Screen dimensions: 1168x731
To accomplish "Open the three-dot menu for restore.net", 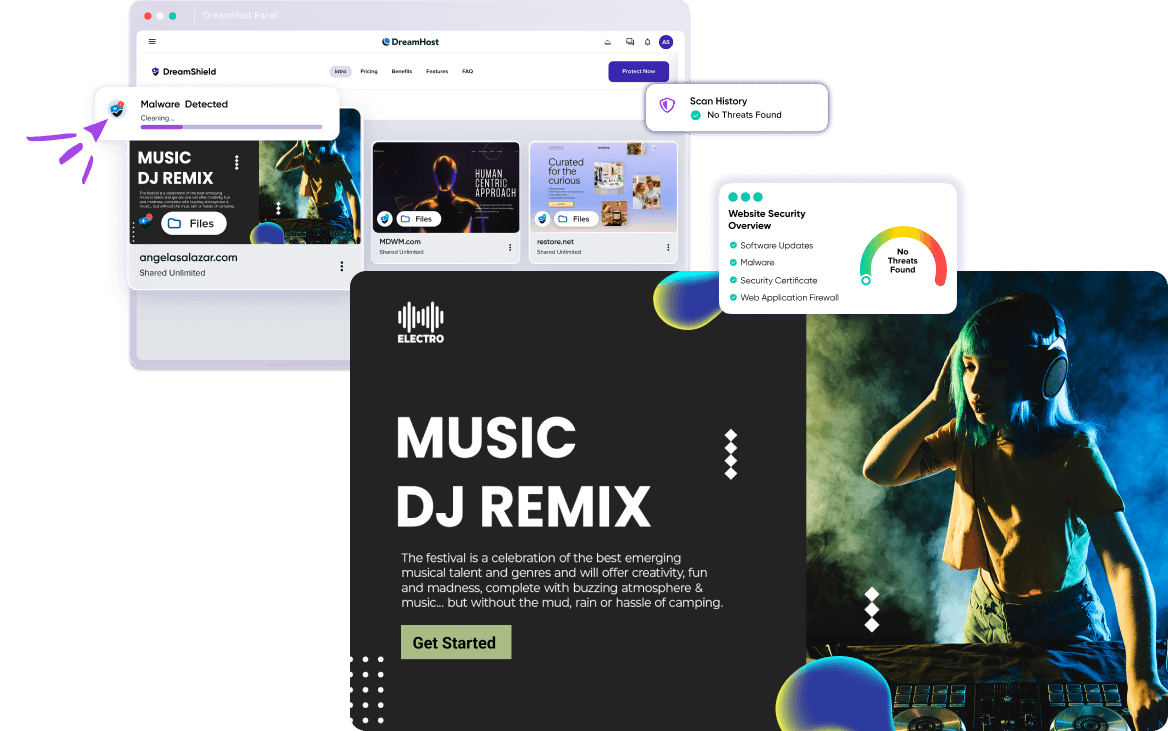I will tap(667, 247).
